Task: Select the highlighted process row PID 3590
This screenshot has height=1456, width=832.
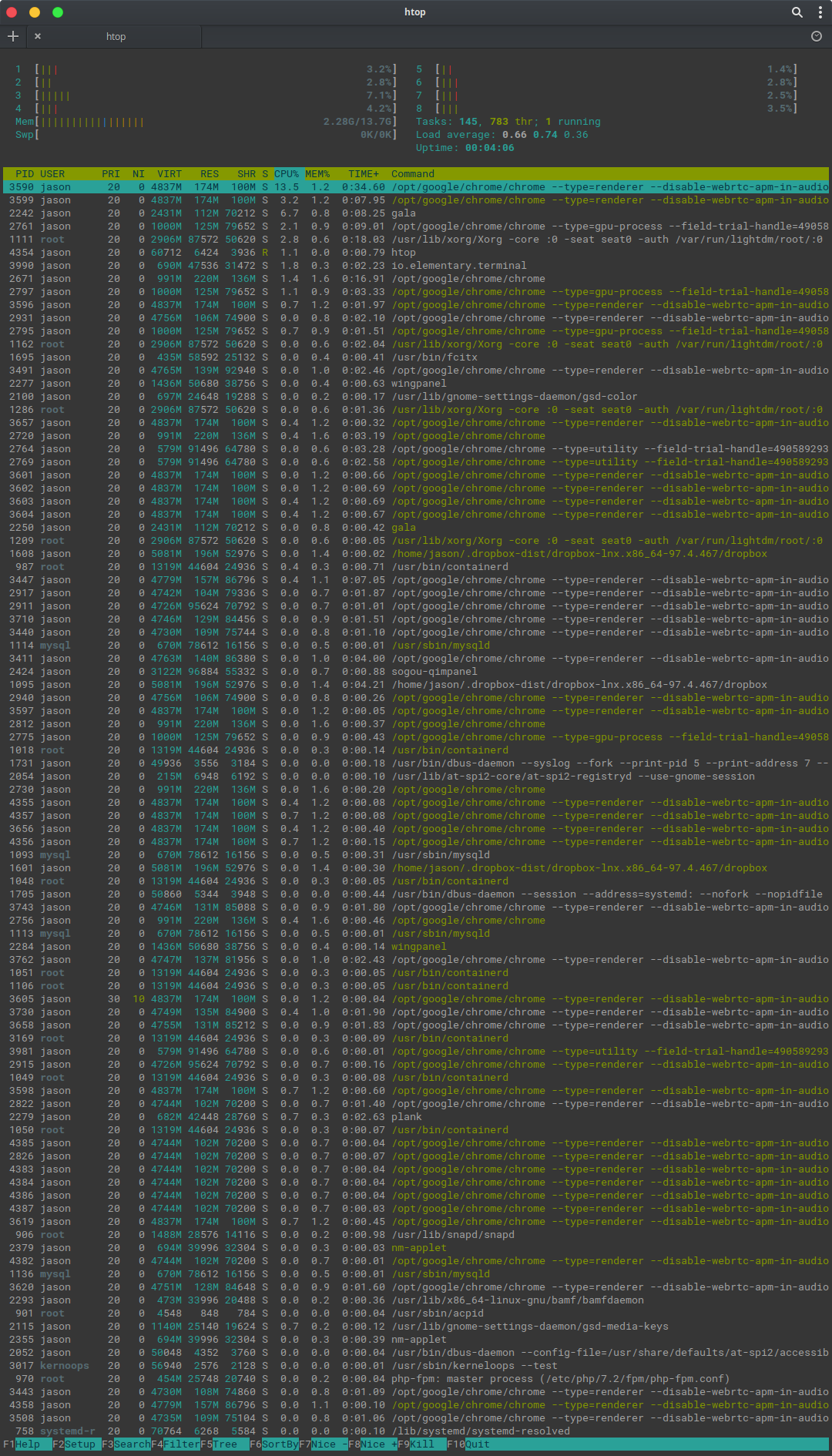Action: pos(416,187)
